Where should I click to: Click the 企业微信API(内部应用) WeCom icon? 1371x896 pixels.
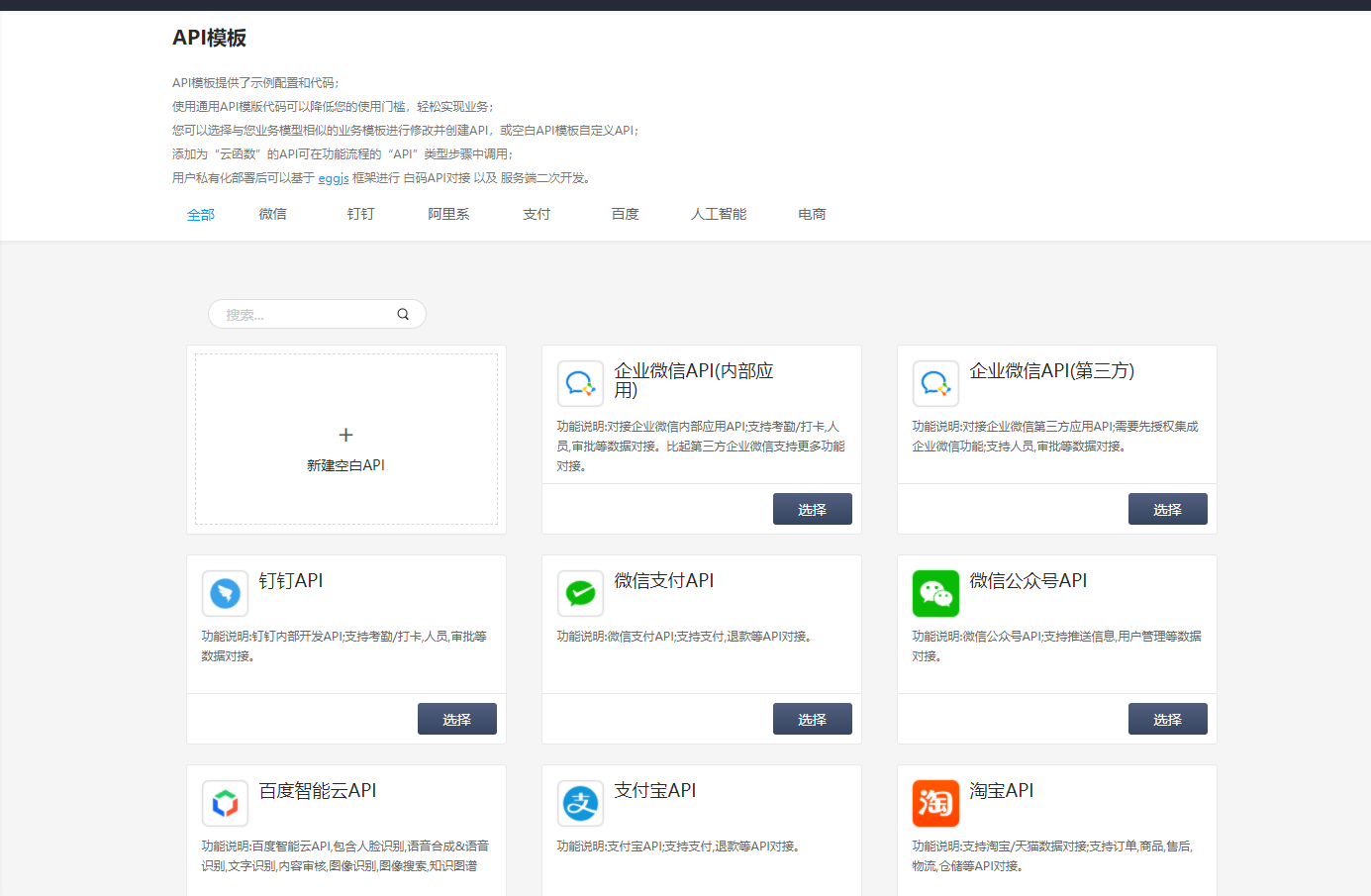point(580,382)
